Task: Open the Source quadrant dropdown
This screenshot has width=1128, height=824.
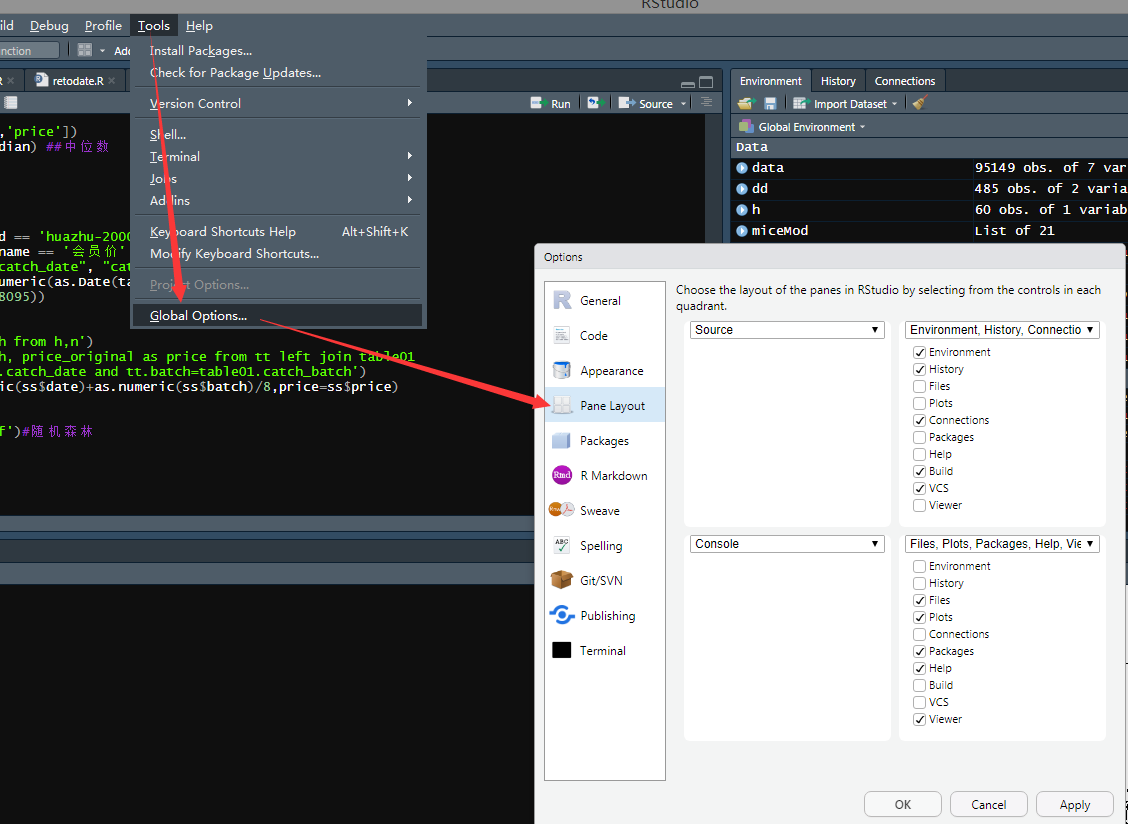Action: tap(787, 330)
